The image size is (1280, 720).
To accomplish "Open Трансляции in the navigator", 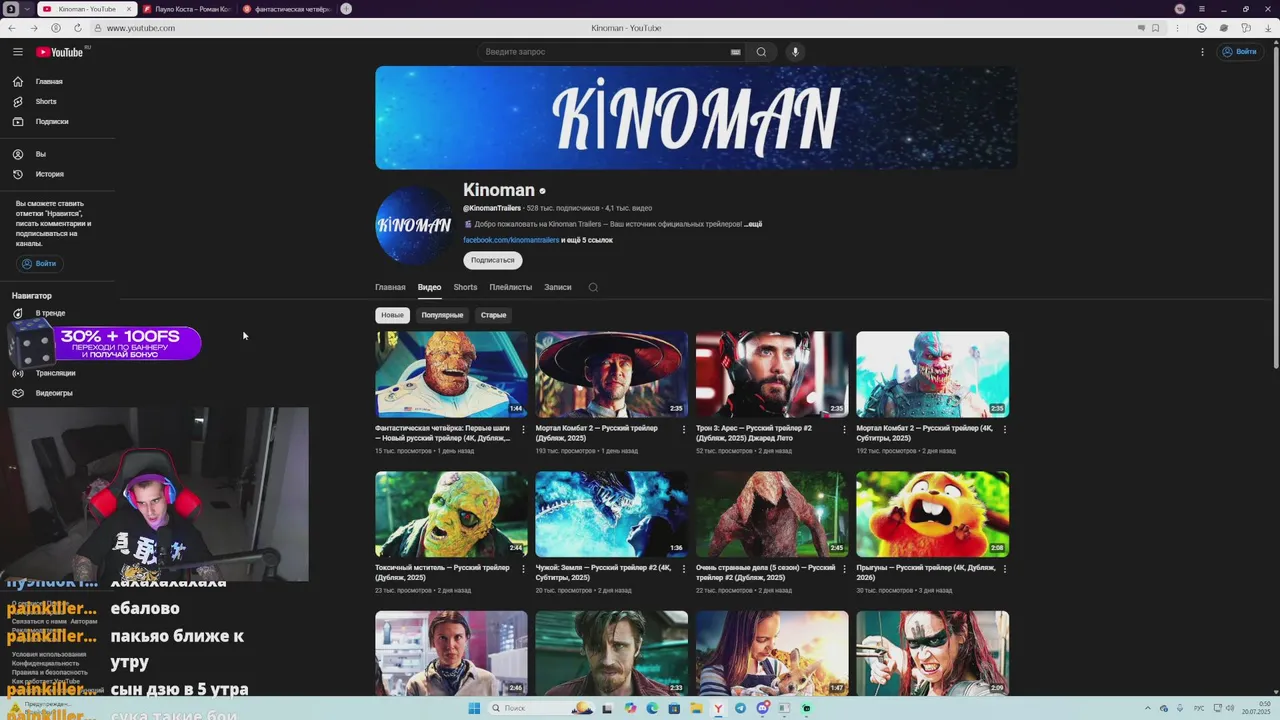I will click(x=55, y=373).
